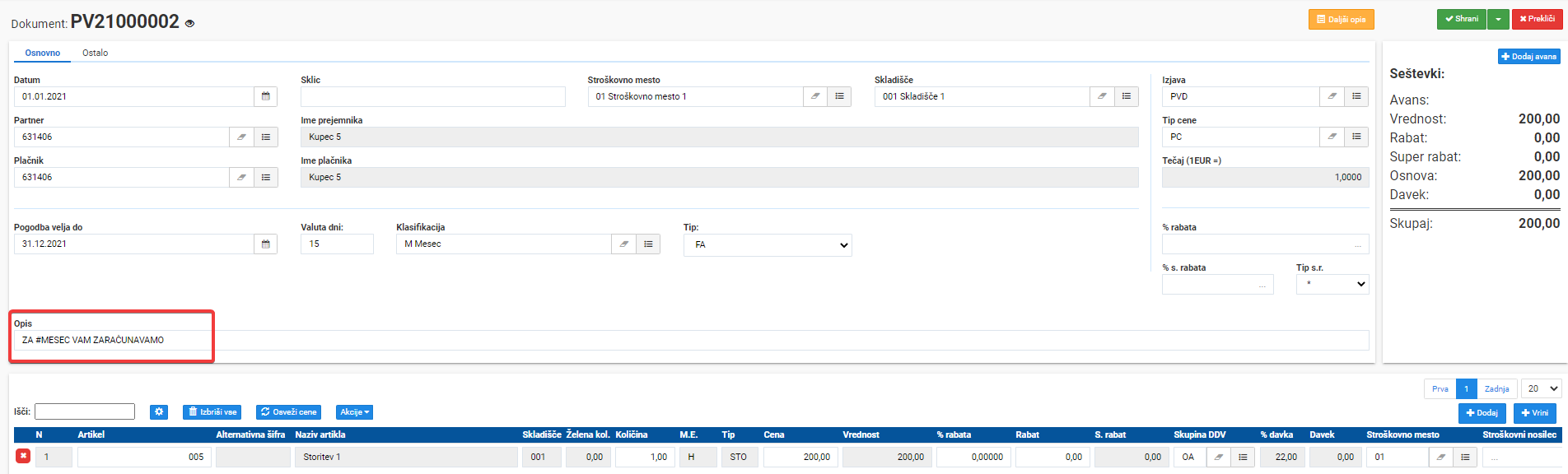Clear the Stroškovno mesto field

[815, 96]
